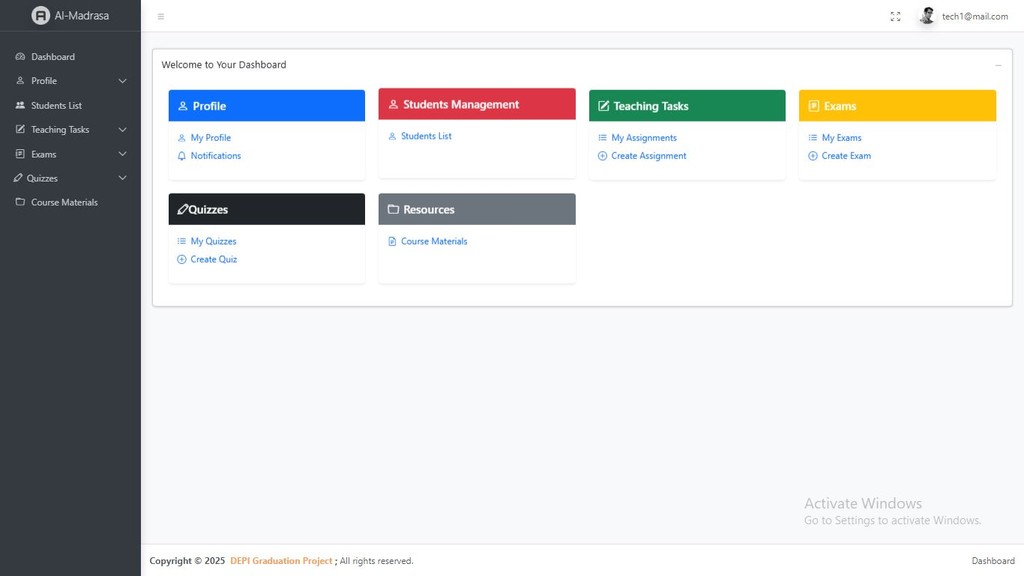Screen dimensions: 1024x576
Task: Open the My Assignments link
Action: (x=644, y=138)
